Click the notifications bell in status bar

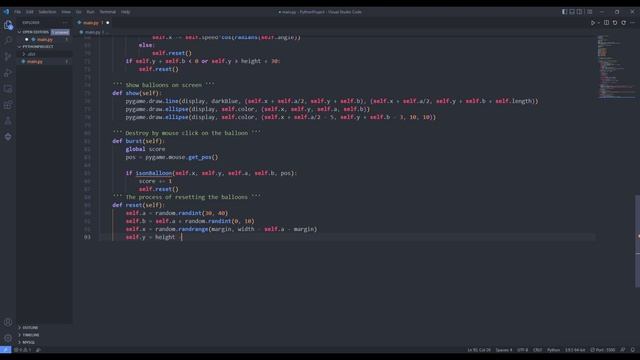coord(633,350)
